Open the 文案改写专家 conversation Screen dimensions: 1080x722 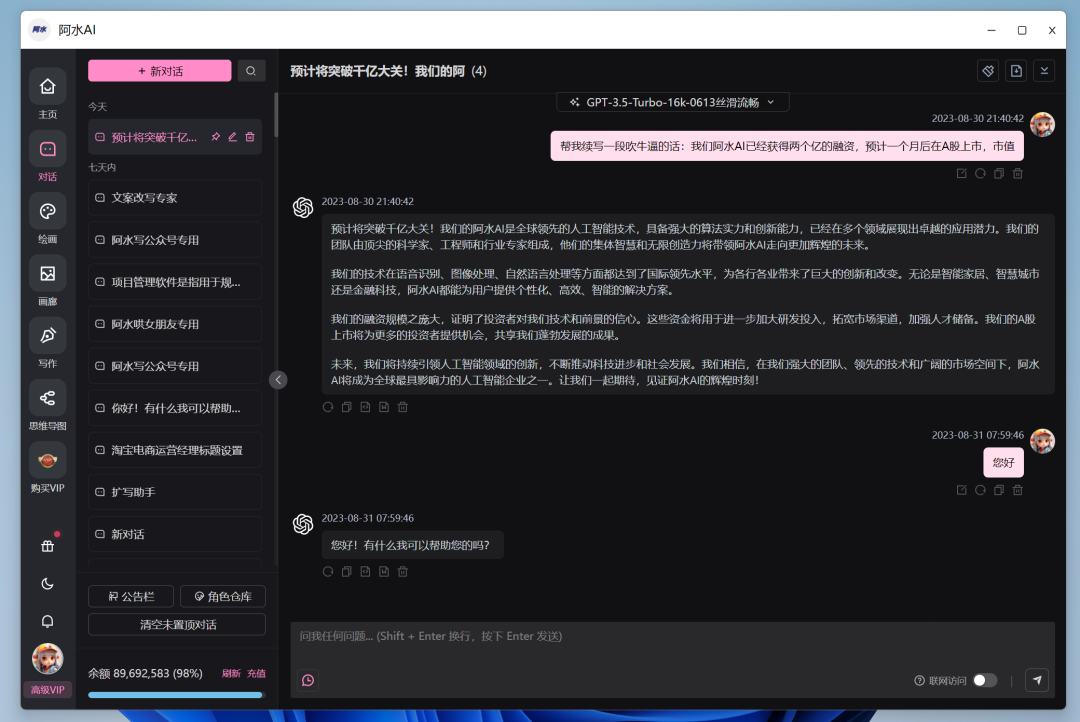coord(175,198)
